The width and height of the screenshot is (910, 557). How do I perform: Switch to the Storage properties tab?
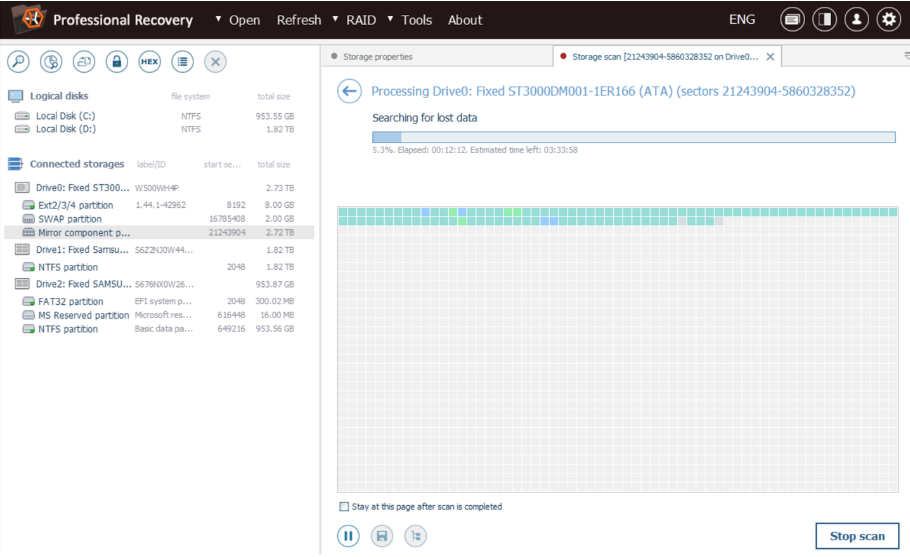pos(377,57)
